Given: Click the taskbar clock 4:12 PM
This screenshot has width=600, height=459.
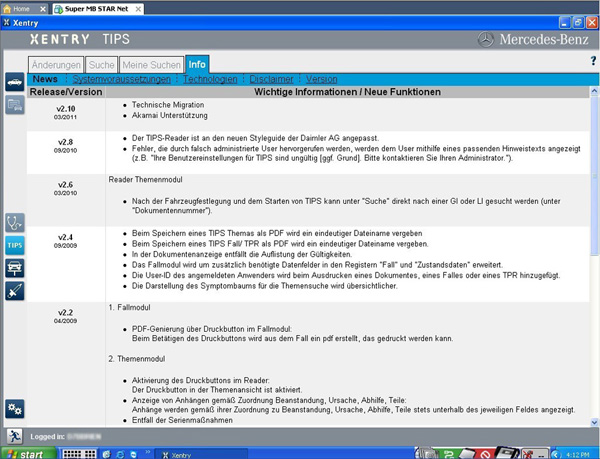Looking at the screenshot, I should point(578,454).
